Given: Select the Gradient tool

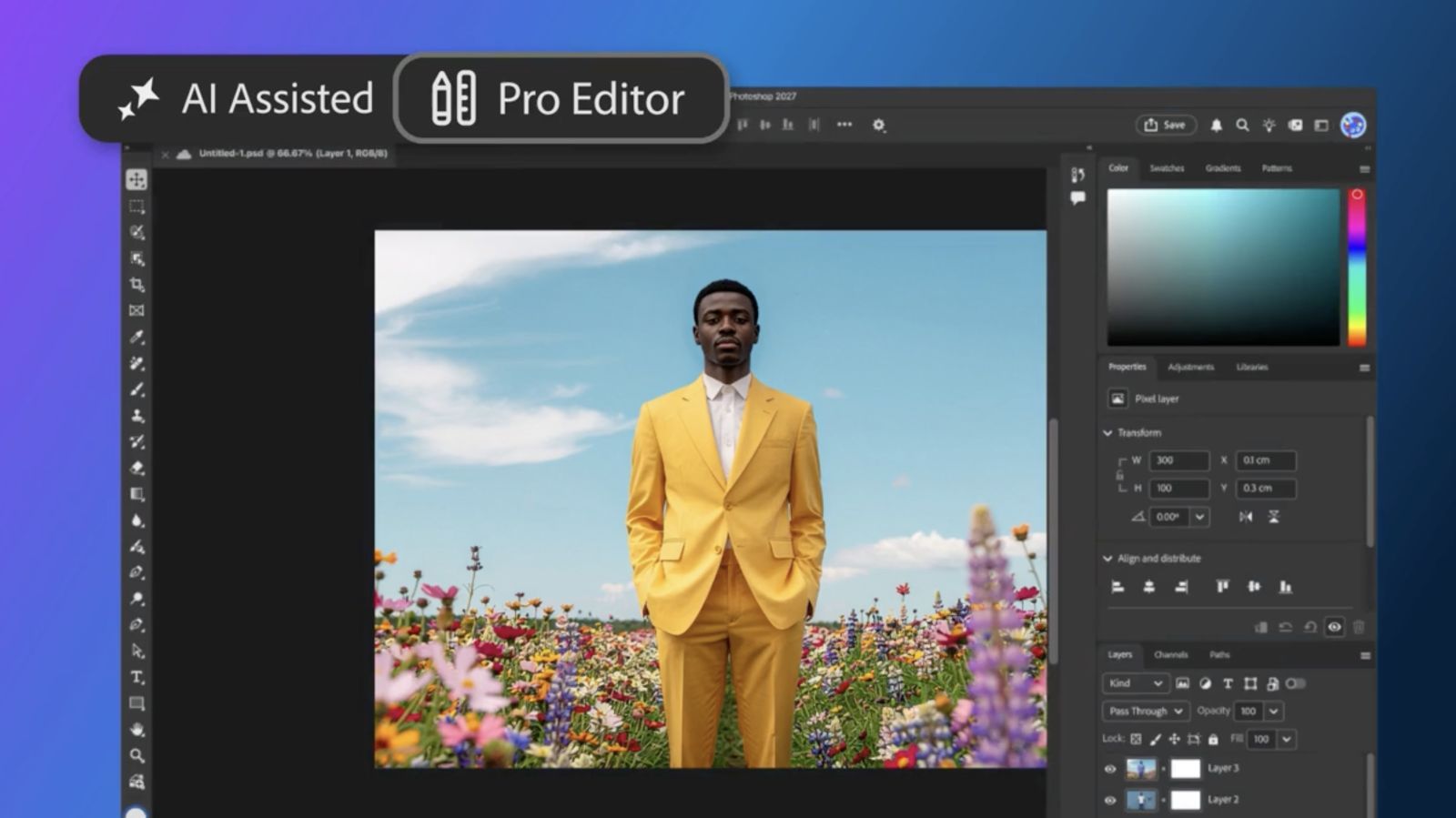Looking at the screenshot, I should 136,494.
